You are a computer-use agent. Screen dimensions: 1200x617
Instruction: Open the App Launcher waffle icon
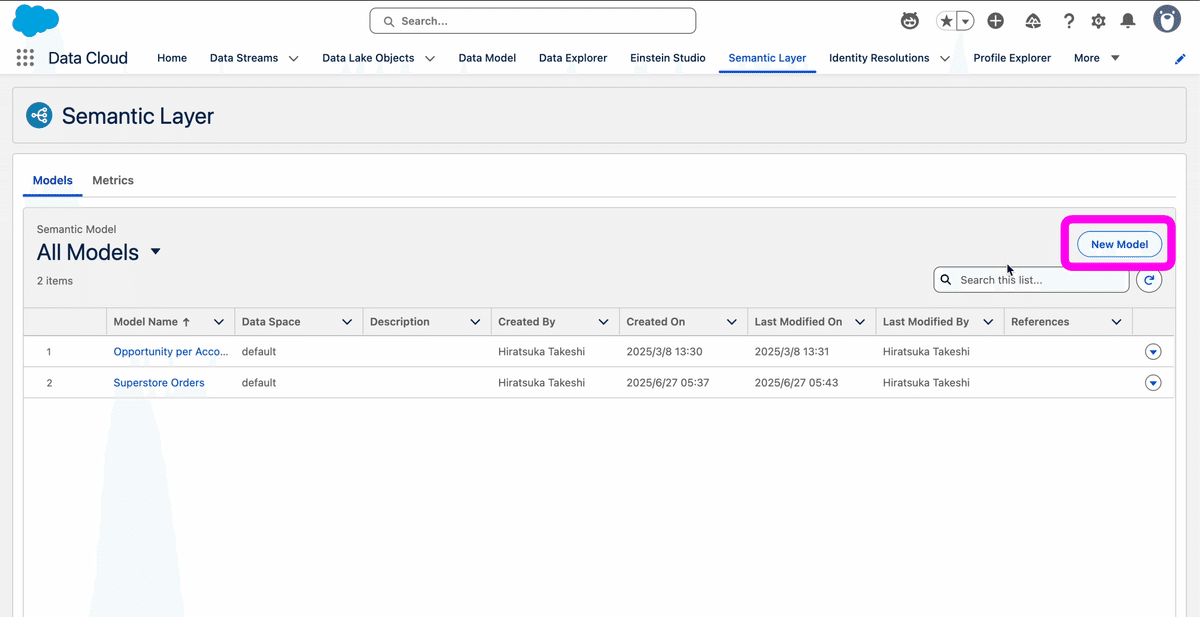point(24,57)
